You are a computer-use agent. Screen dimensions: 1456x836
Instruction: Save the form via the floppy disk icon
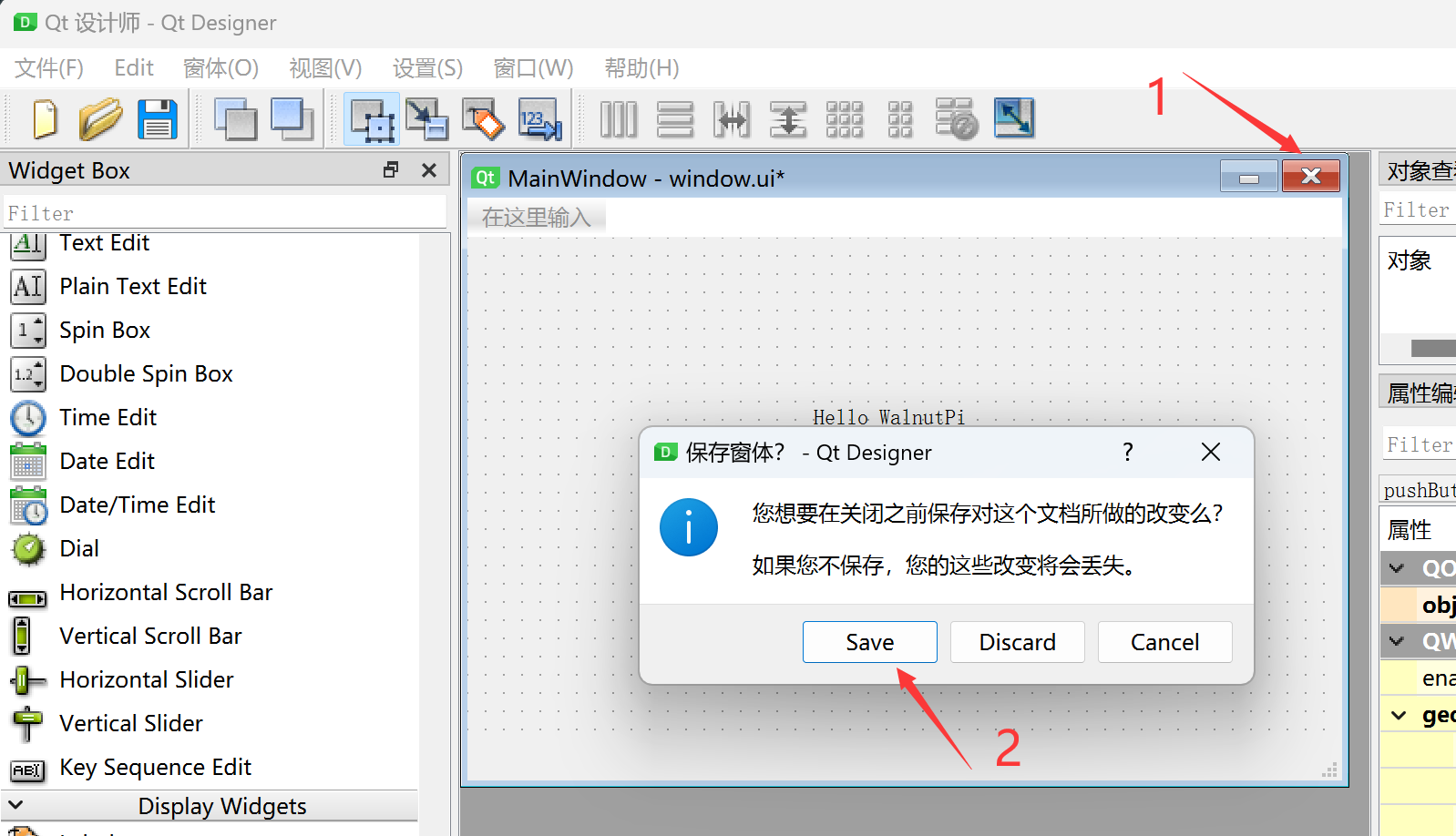(x=157, y=119)
